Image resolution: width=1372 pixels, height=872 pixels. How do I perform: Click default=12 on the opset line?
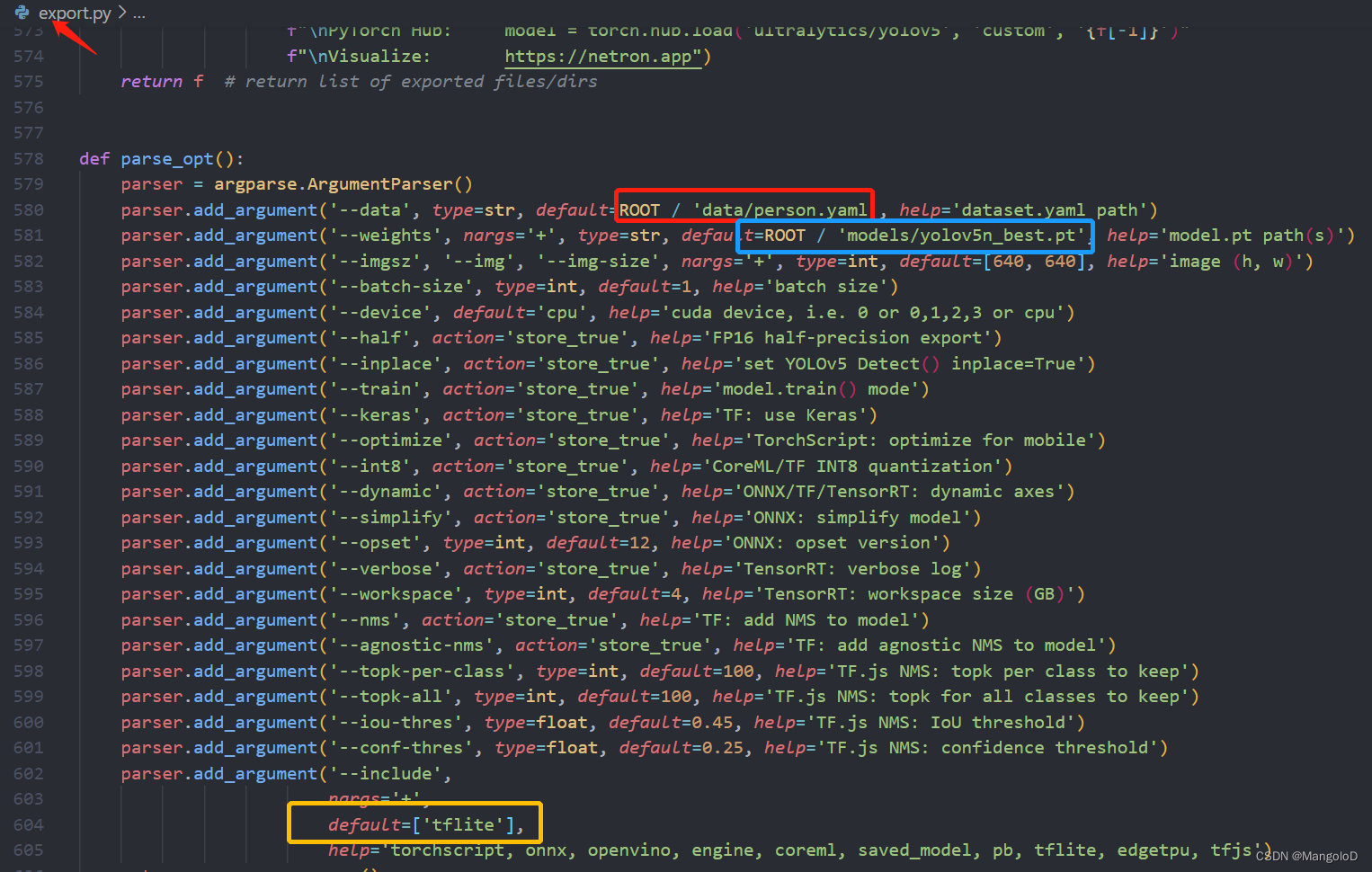click(x=598, y=543)
